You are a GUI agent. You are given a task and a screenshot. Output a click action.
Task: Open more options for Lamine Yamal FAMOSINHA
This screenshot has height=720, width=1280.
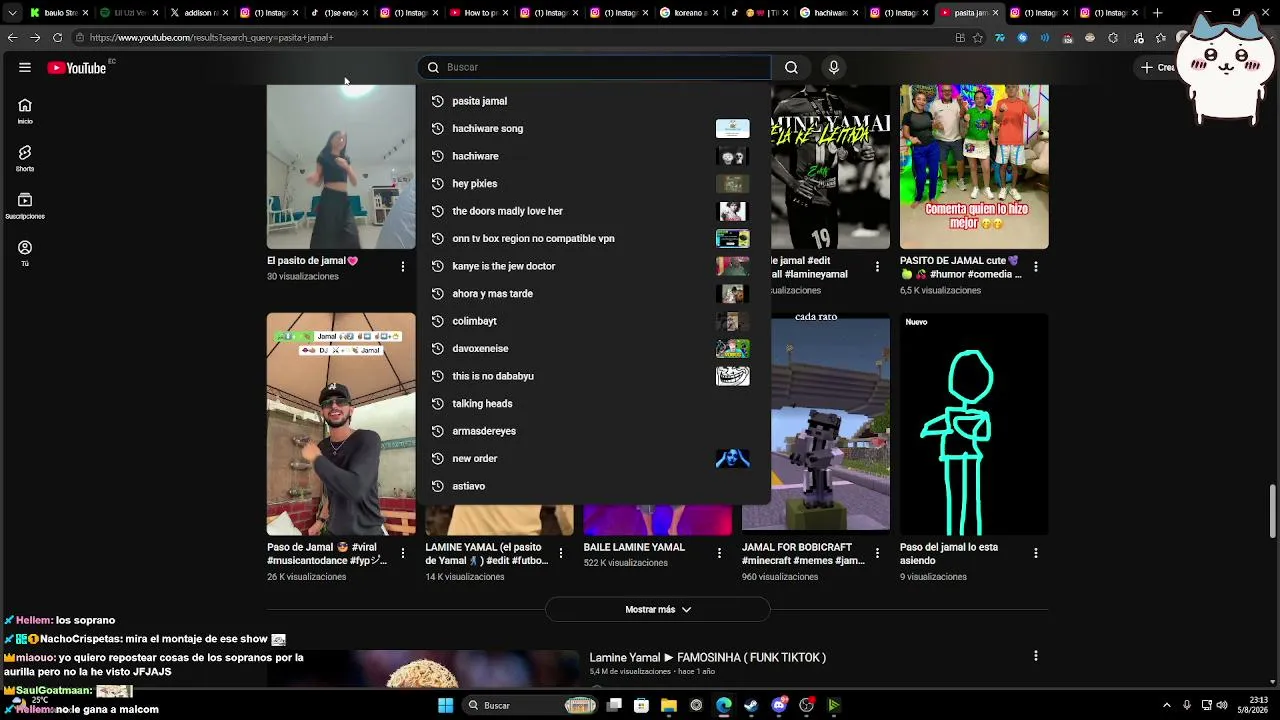coord(1036,656)
